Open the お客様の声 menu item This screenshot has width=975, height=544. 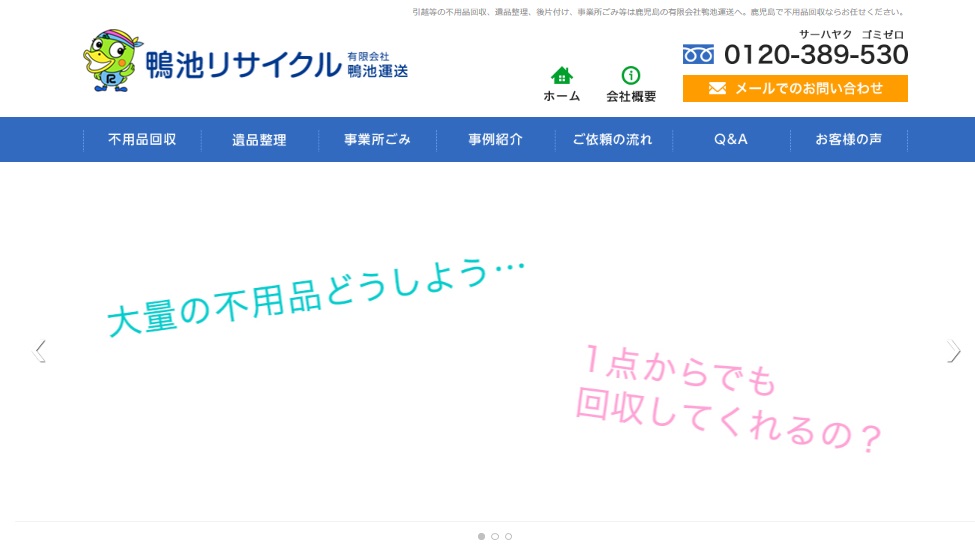[x=848, y=140]
